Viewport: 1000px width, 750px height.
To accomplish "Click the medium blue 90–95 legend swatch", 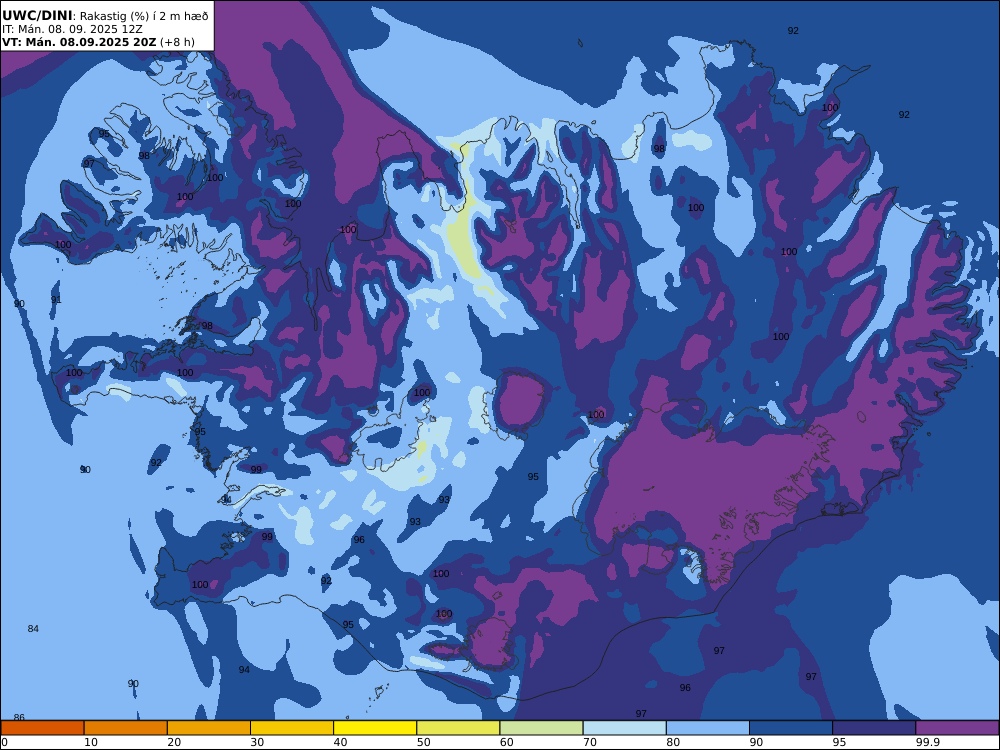I will (x=791, y=728).
